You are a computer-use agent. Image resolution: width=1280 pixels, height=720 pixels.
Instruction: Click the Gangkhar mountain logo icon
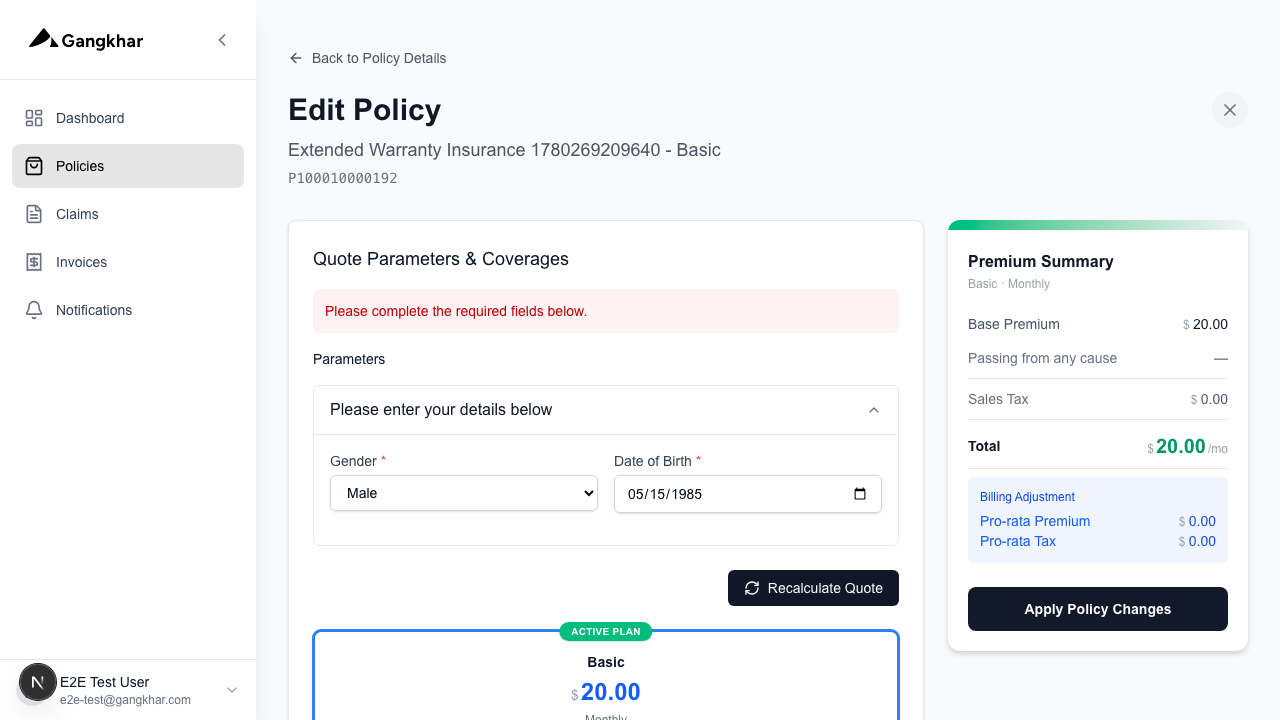click(43, 39)
